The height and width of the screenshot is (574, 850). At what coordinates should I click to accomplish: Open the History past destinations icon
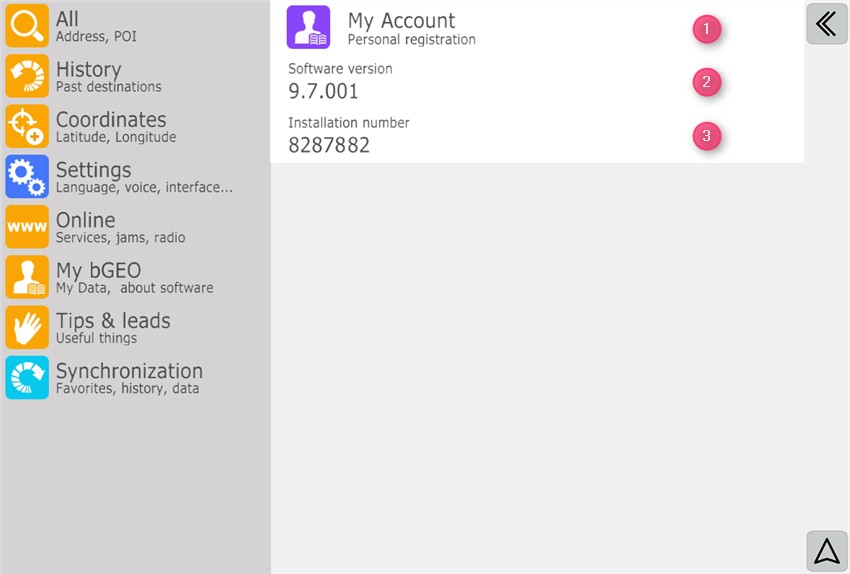(27, 76)
